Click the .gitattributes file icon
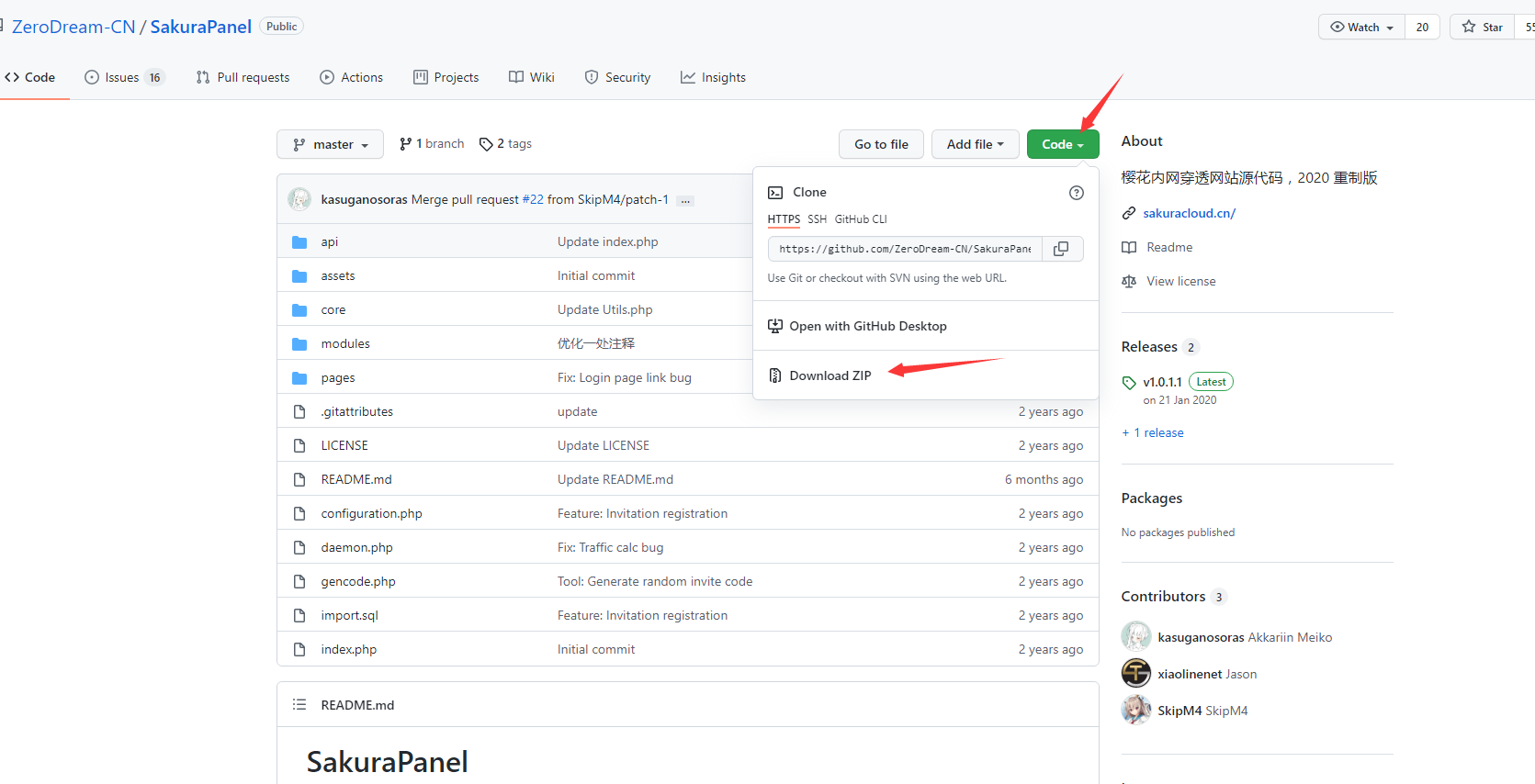This screenshot has width=1535, height=784. pyautogui.click(x=299, y=412)
